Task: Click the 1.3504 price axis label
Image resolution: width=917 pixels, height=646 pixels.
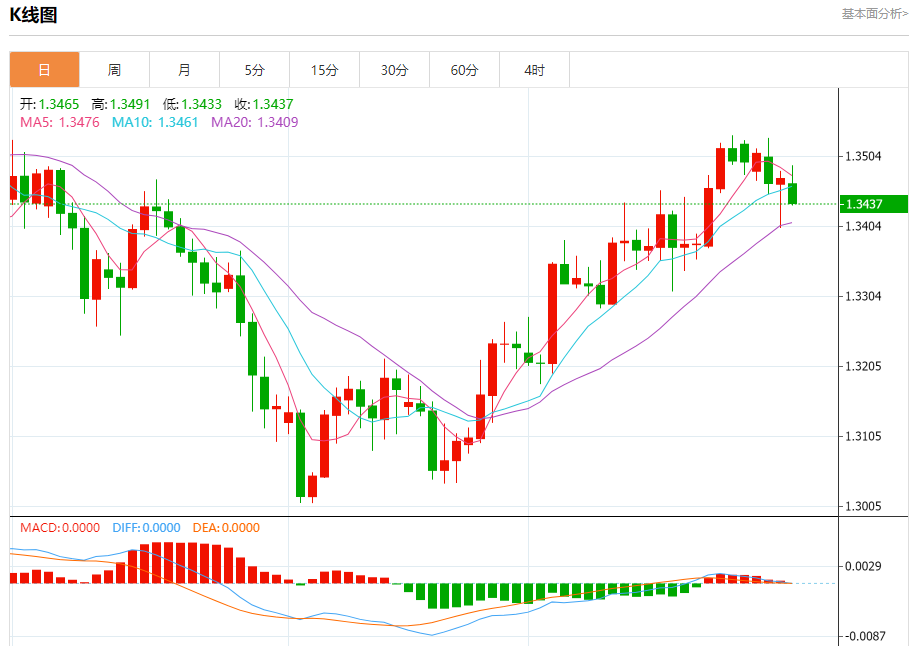Action: pos(863,156)
